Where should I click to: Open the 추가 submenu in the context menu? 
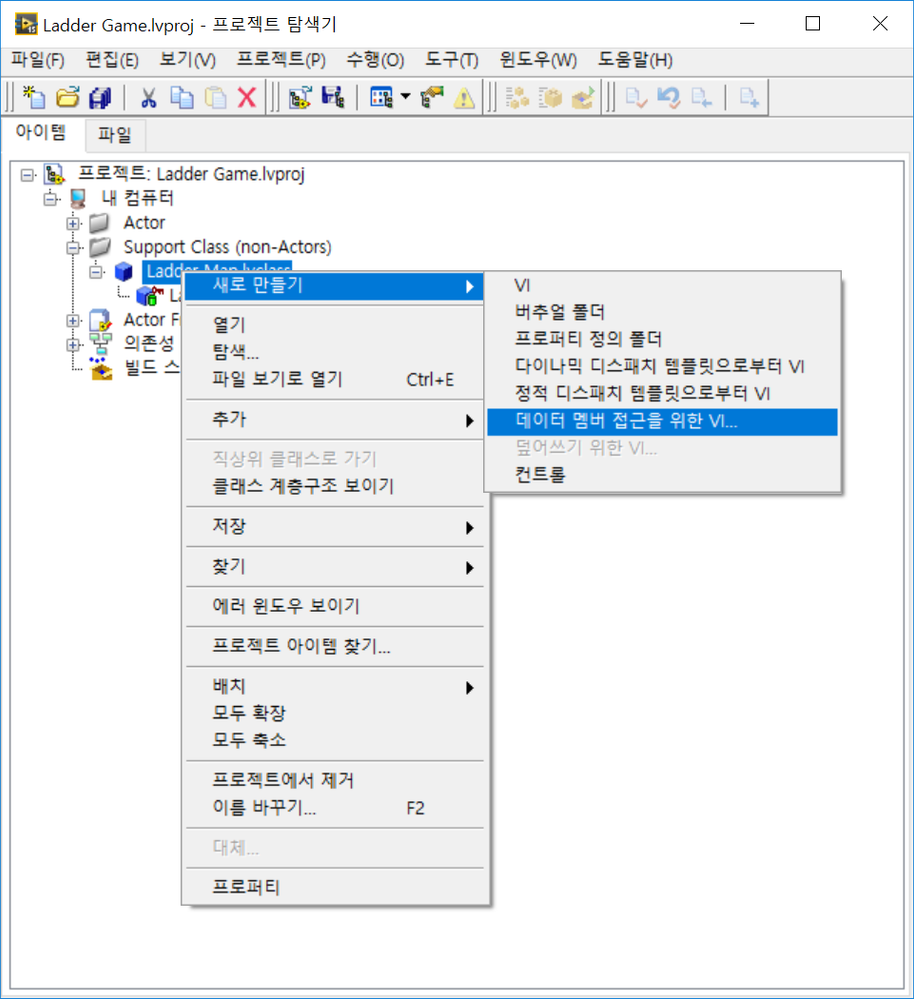(x=335, y=419)
